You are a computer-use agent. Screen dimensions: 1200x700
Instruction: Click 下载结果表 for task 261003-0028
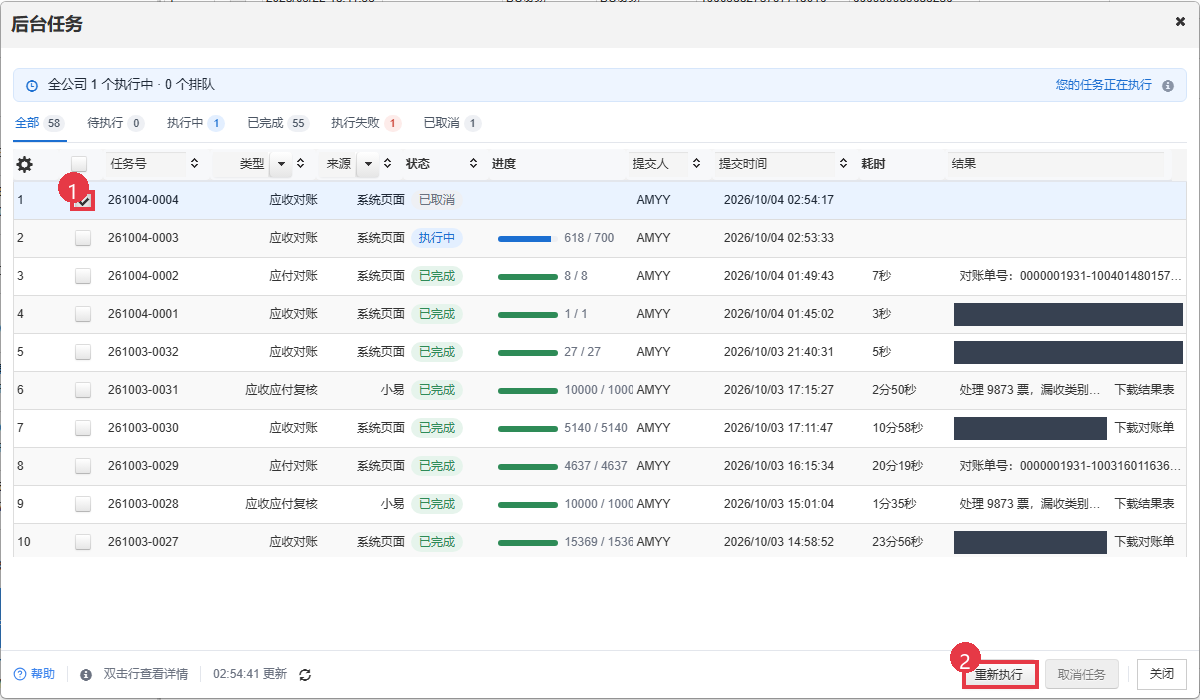coord(1145,504)
